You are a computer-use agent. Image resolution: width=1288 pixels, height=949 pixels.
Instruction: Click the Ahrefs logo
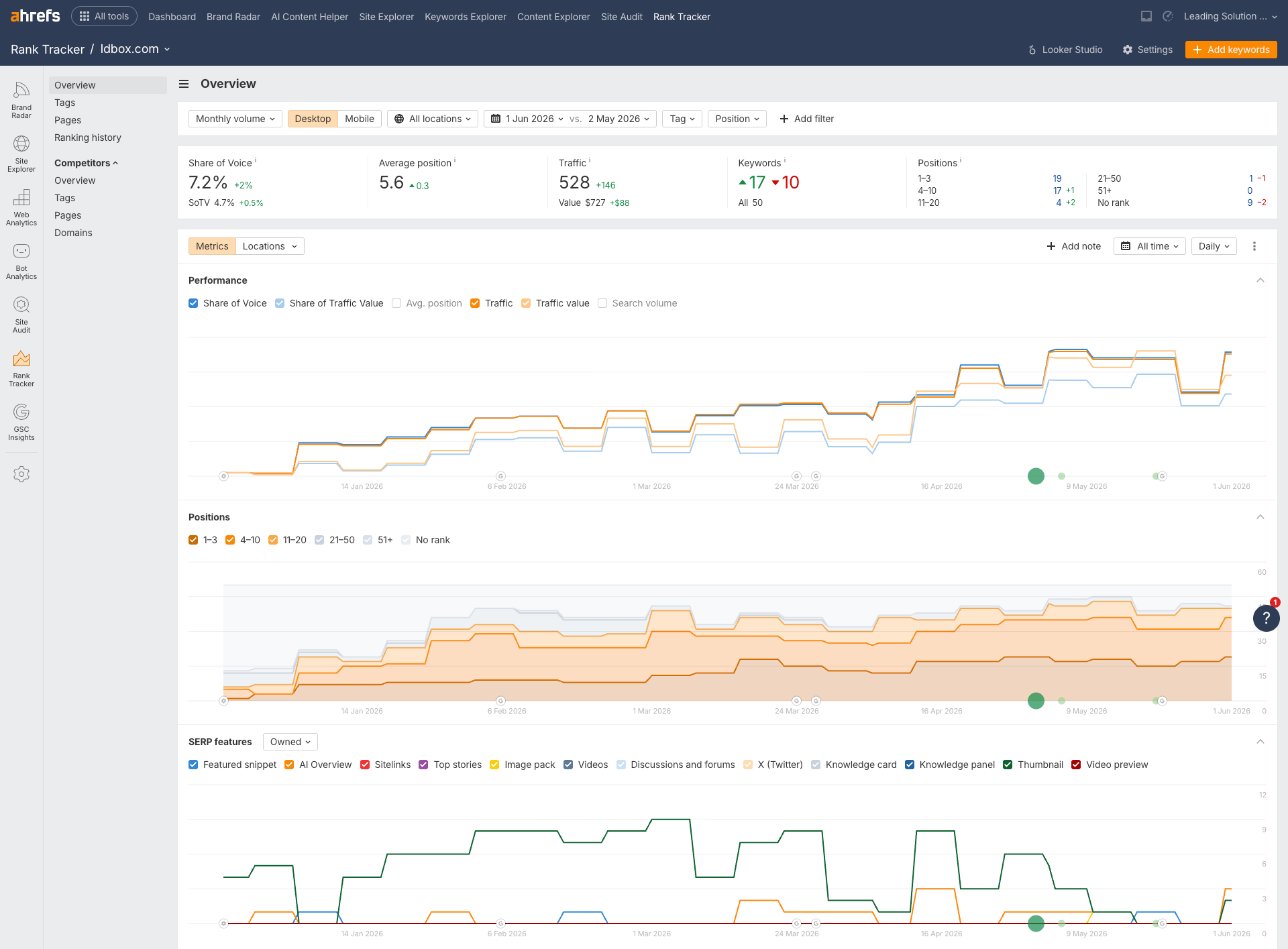click(35, 16)
